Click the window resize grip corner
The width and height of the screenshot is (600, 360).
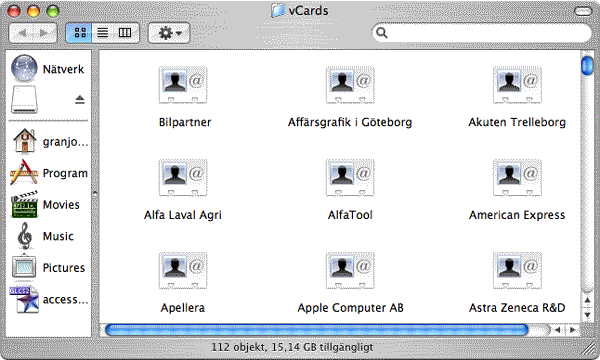tap(588, 348)
